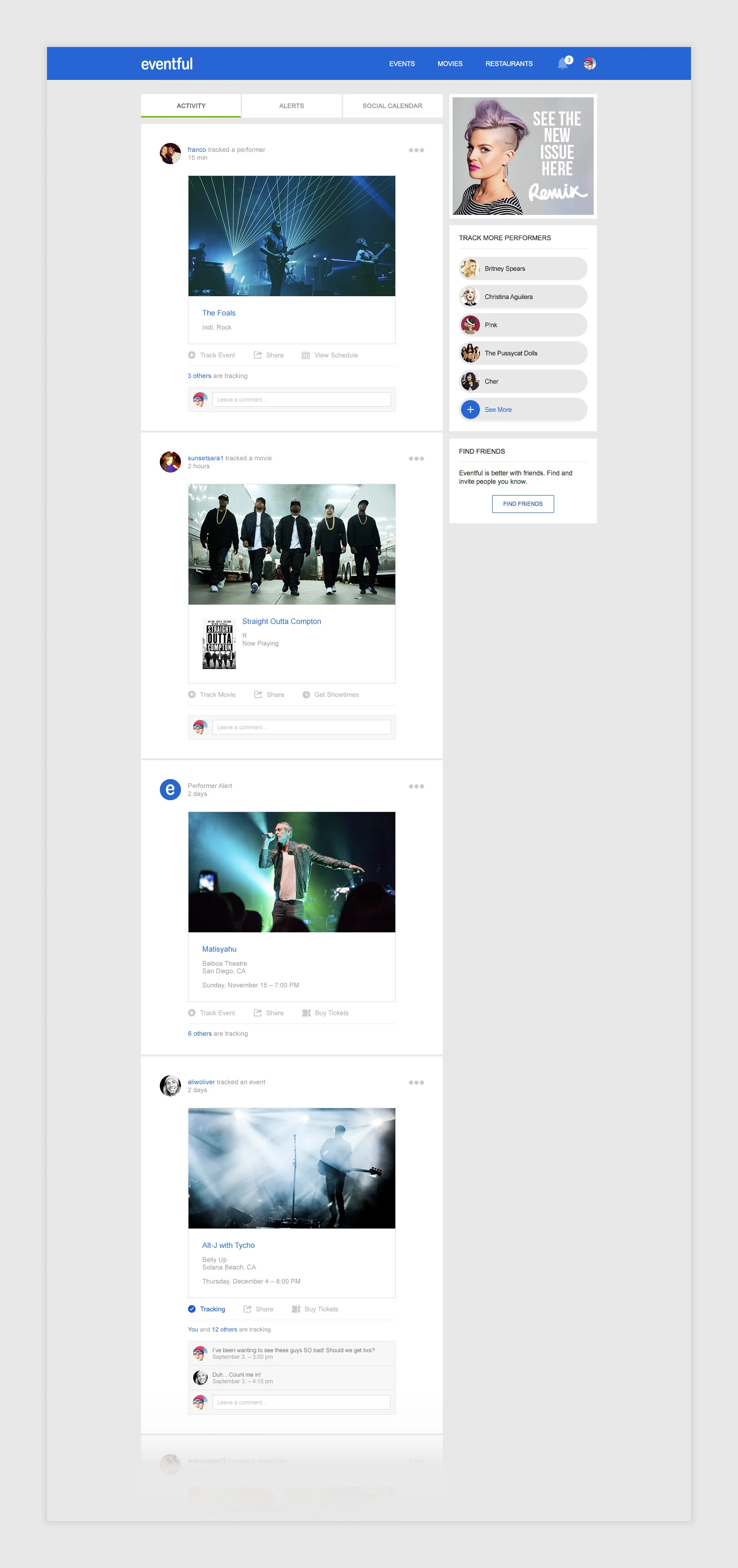This screenshot has height=1568, width=738.
Task: Click the Straight Outta Compton poster thumbnail
Action: pyautogui.click(x=219, y=644)
